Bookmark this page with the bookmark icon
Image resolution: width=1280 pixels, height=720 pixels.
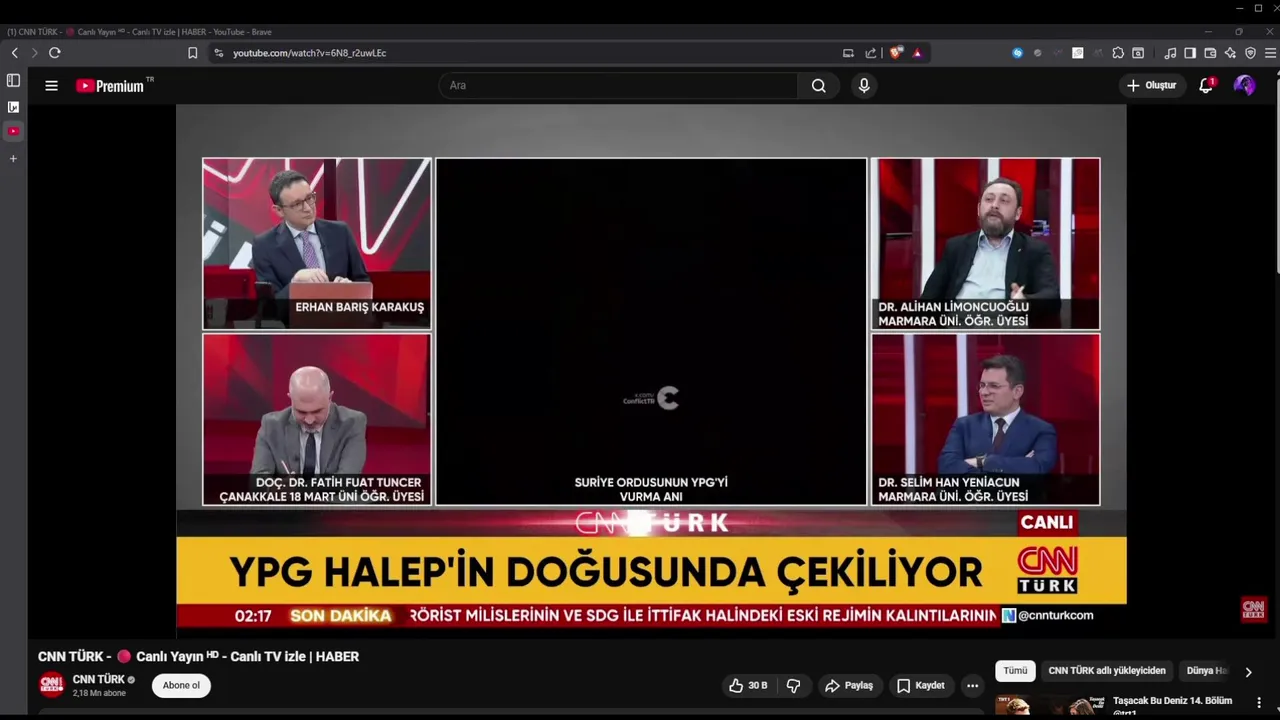click(x=193, y=53)
